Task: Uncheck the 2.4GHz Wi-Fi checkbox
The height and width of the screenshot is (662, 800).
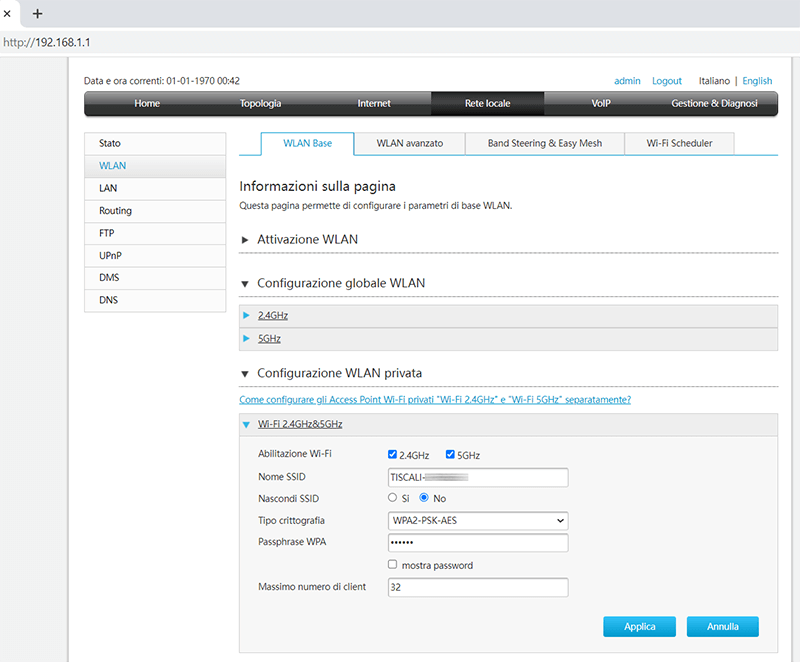Action: [x=393, y=455]
